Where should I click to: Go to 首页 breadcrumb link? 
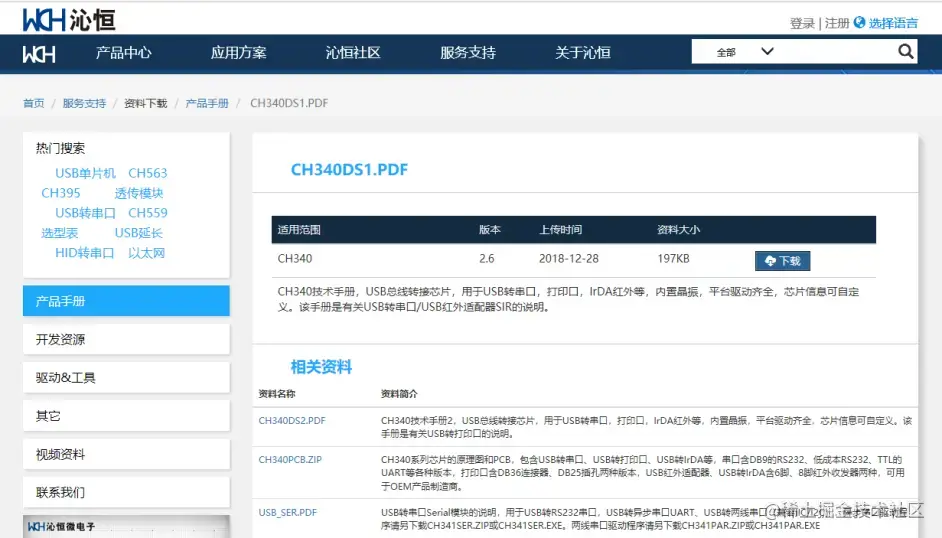pyautogui.click(x=34, y=103)
